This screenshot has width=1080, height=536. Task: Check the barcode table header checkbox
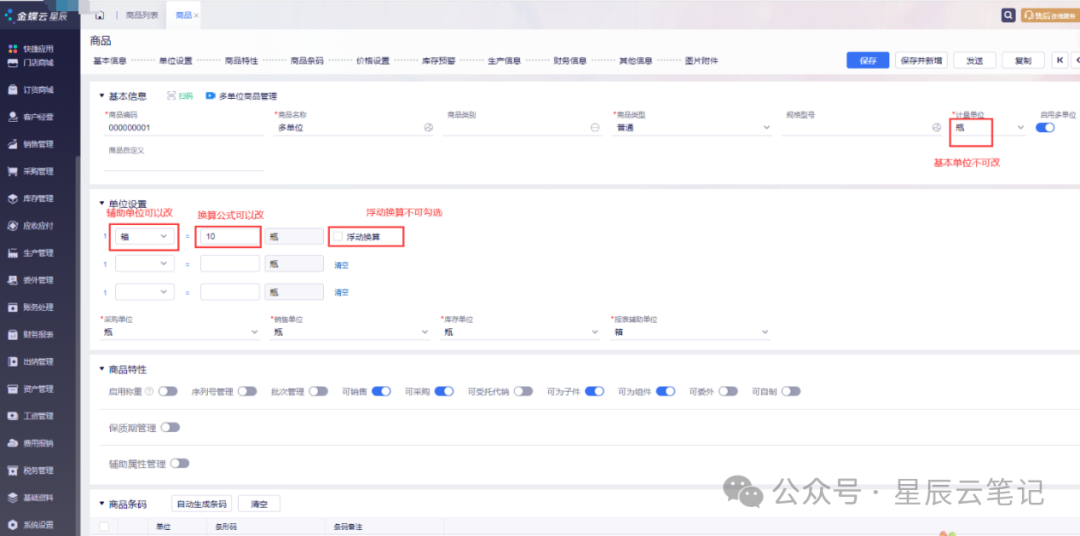tap(104, 527)
